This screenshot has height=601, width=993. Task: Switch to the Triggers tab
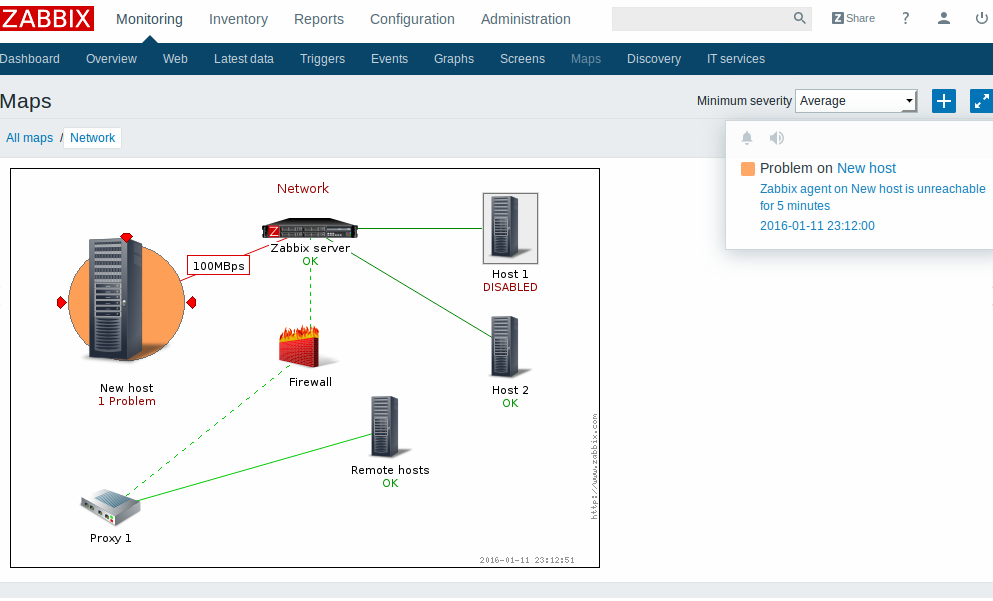pos(322,59)
